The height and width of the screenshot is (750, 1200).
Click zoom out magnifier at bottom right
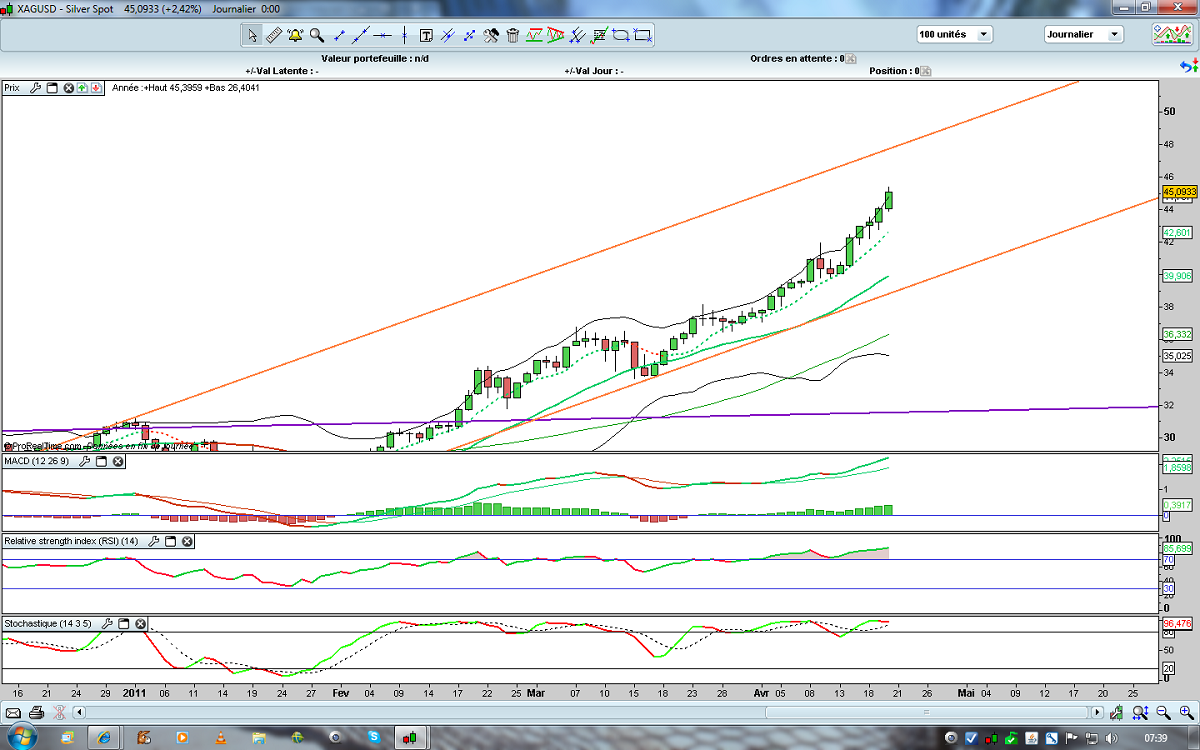pos(1163,713)
